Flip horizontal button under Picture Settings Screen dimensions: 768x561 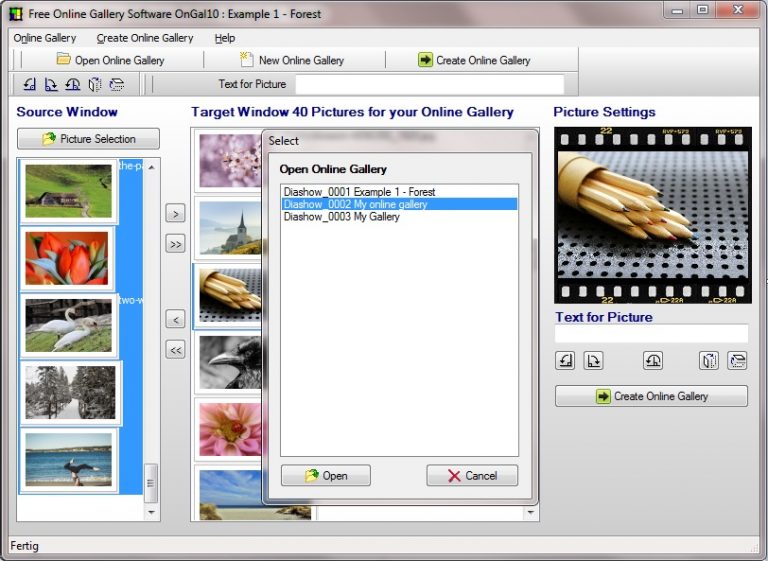tap(709, 361)
